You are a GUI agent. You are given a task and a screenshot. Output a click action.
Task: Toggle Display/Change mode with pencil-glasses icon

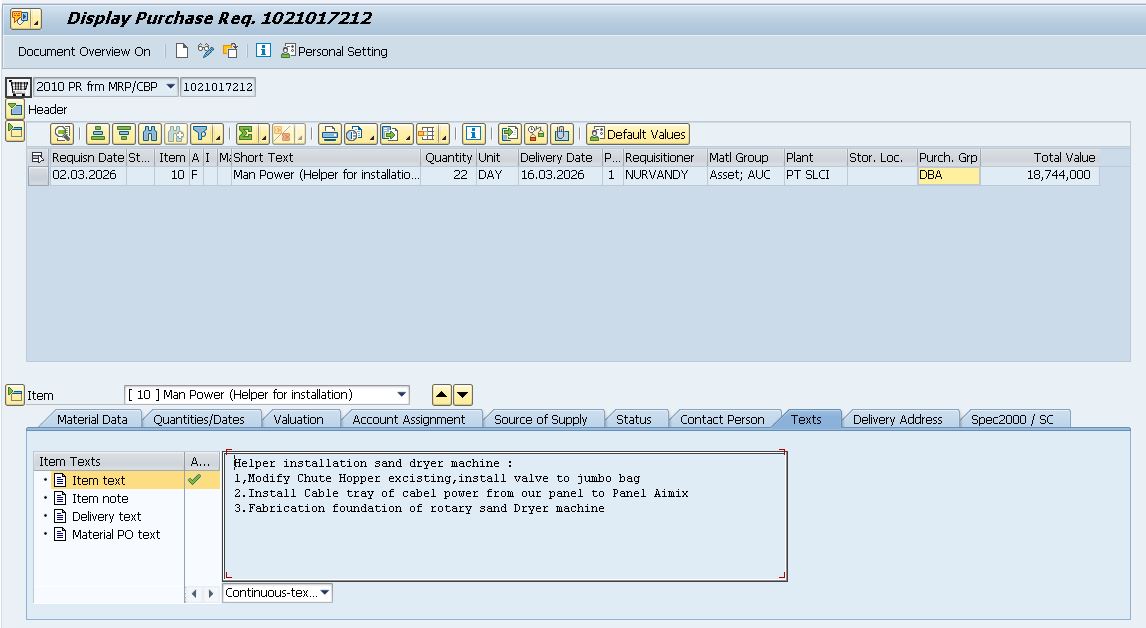point(206,51)
